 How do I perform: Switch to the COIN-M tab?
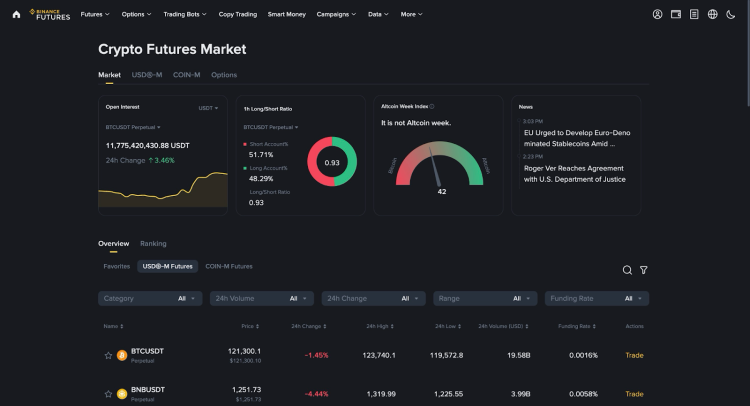186,75
